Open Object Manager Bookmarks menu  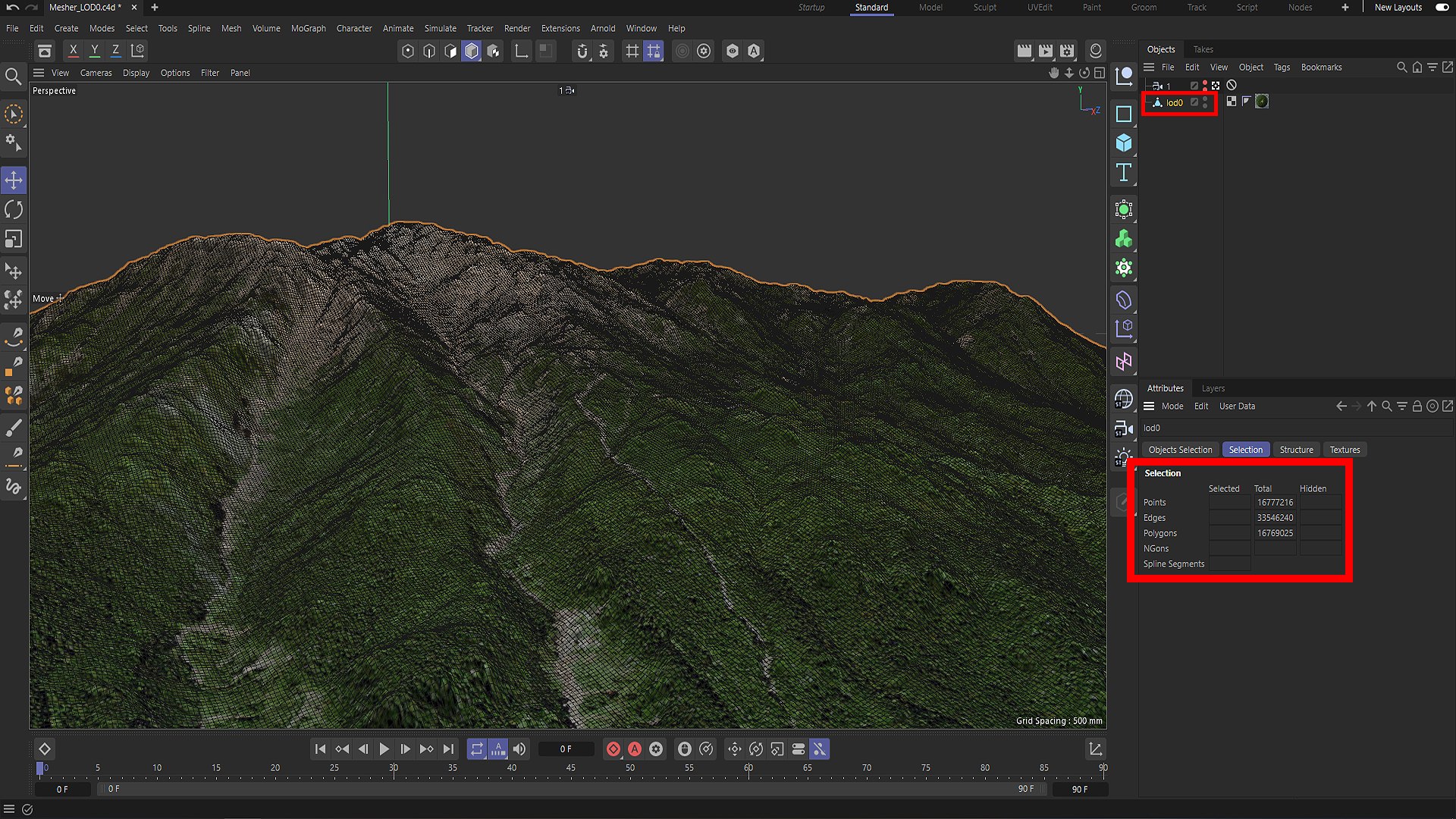(x=1321, y=67)
